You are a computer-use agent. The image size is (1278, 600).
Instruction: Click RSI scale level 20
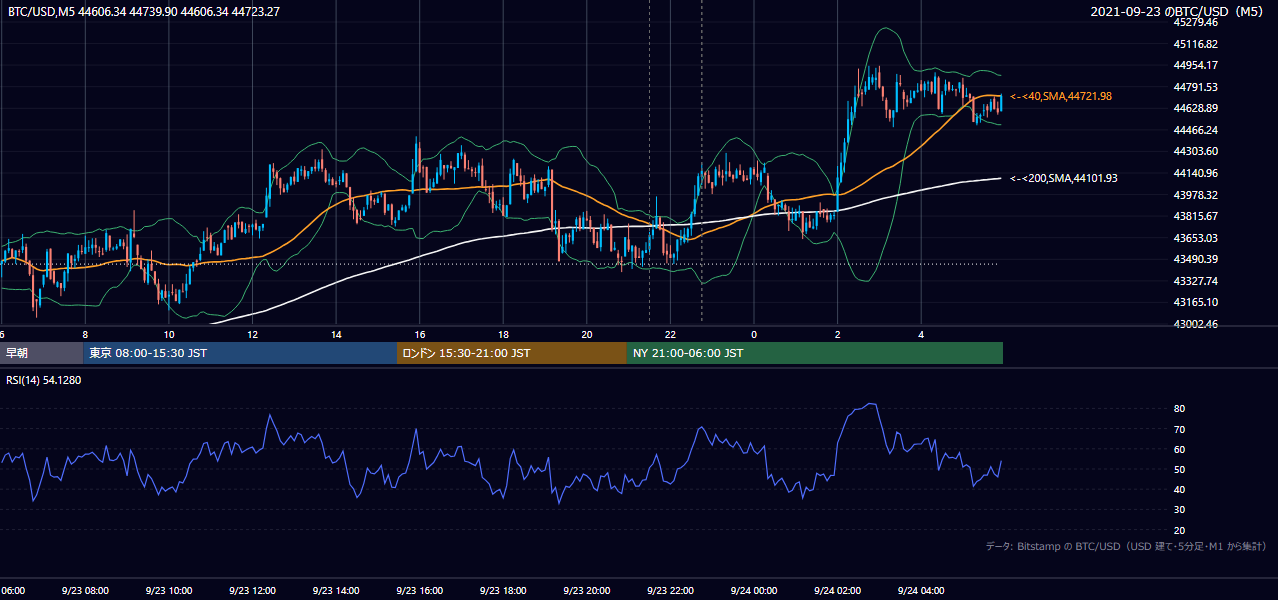1179,530
